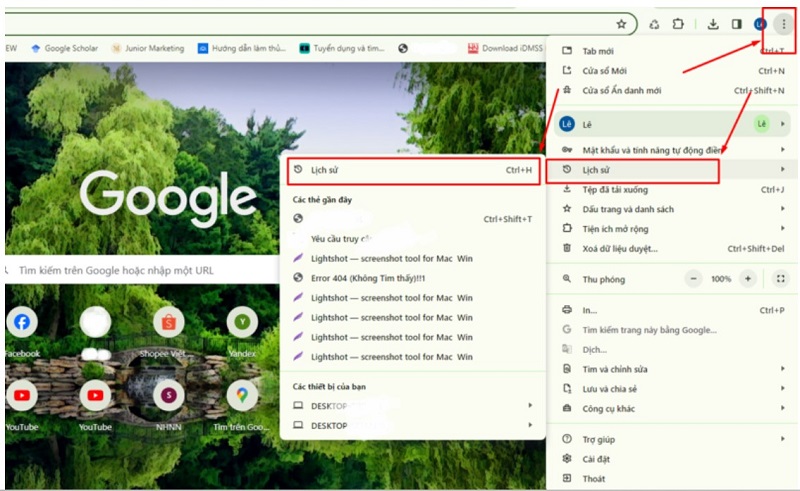This screenshot has width=800, height=491.
Task: Toggle the side panel icon
Action: tap(737, 24)
